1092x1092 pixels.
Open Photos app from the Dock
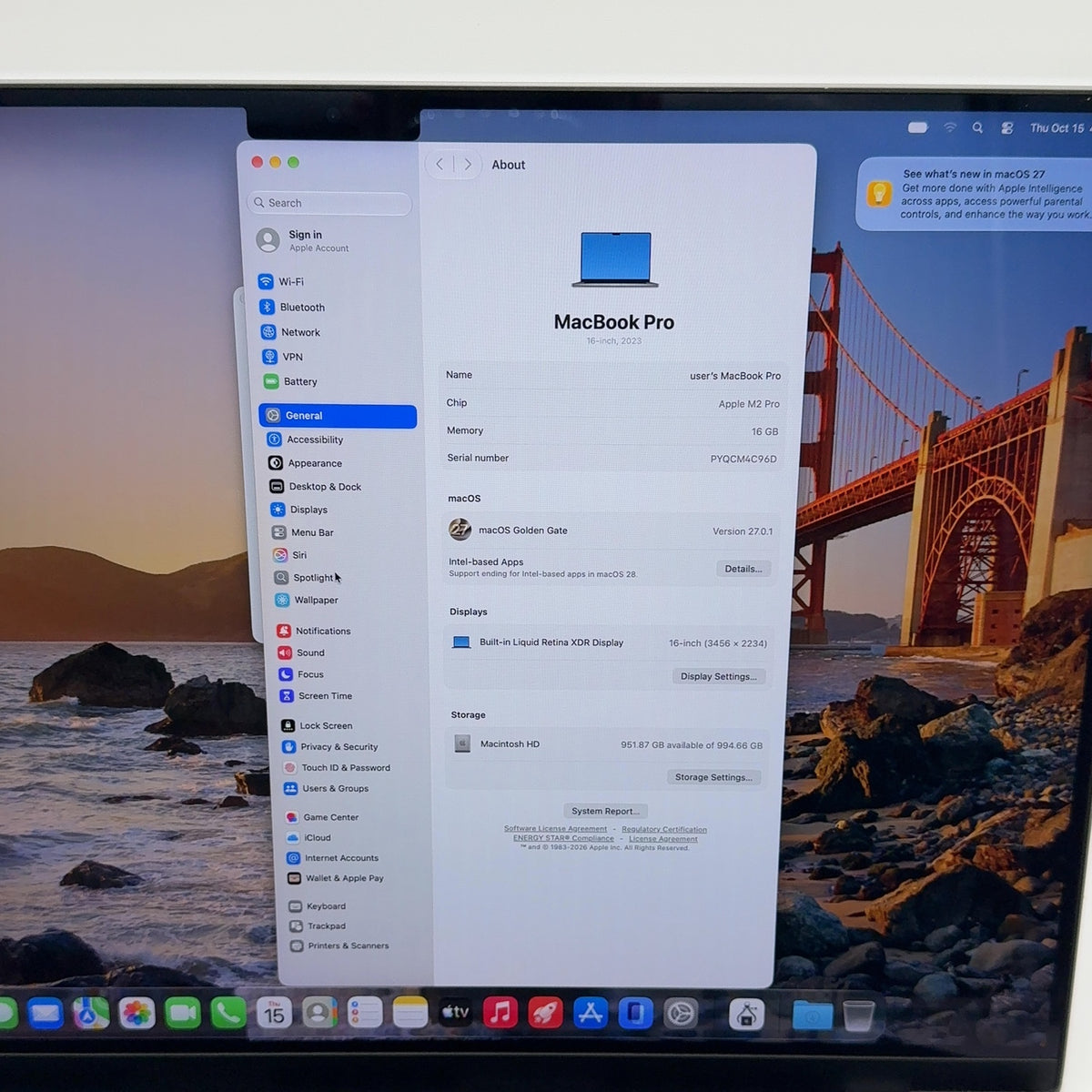coord(137,1013)
